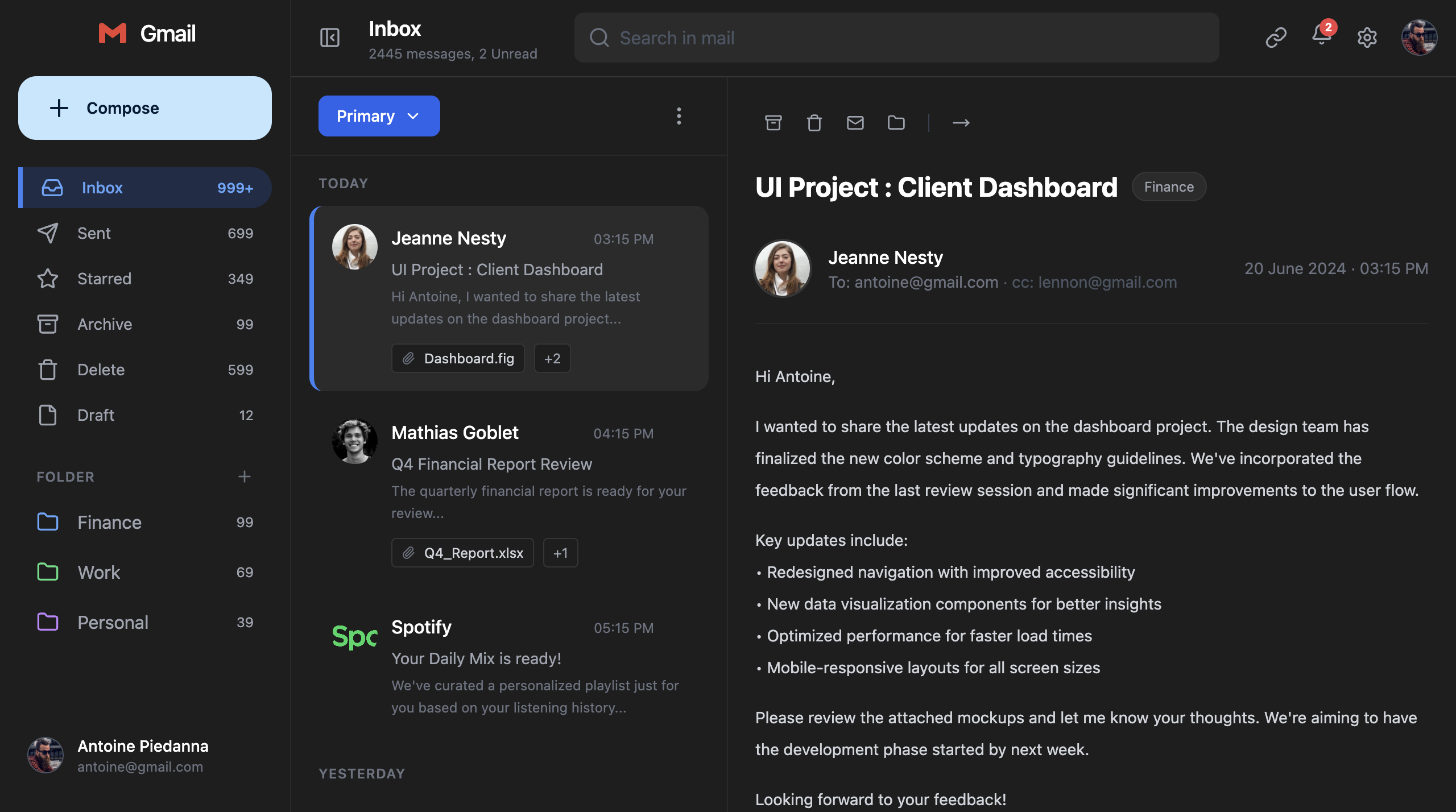Viewport: 1456px width, 812px height.
Task: Move the email using the folder icon
Action: point(896,122)
